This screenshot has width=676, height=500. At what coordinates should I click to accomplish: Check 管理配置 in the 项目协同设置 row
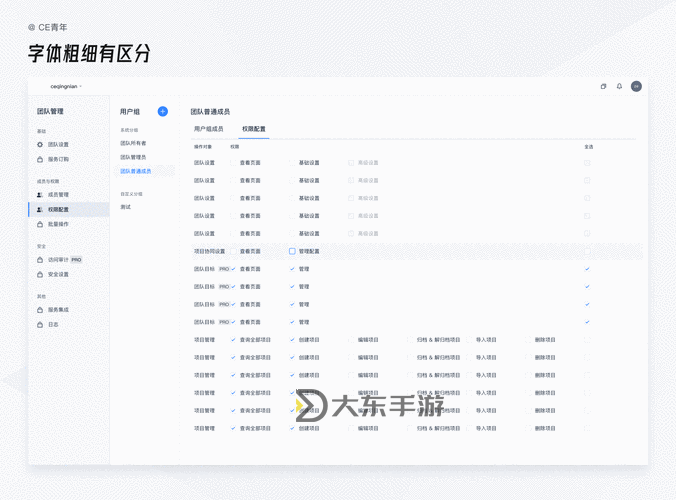coord(292,251)
